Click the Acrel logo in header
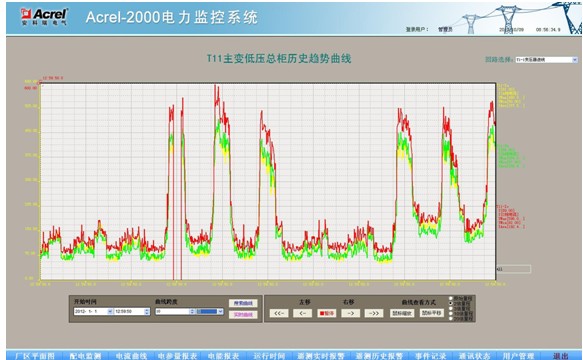The width and height of the screenshot is (583, 360). 44,17
